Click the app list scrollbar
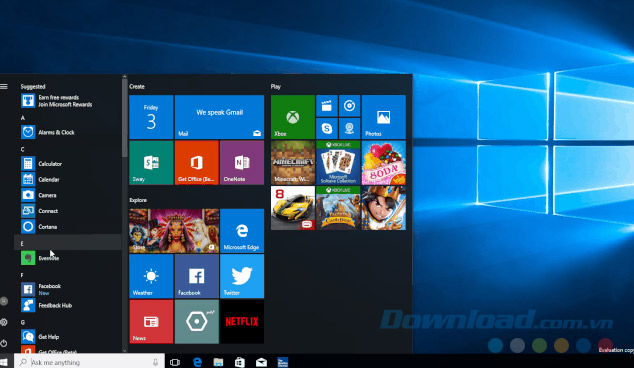Image resolution: width=634 pixels, height=368 pixels. tap(125, 118)
